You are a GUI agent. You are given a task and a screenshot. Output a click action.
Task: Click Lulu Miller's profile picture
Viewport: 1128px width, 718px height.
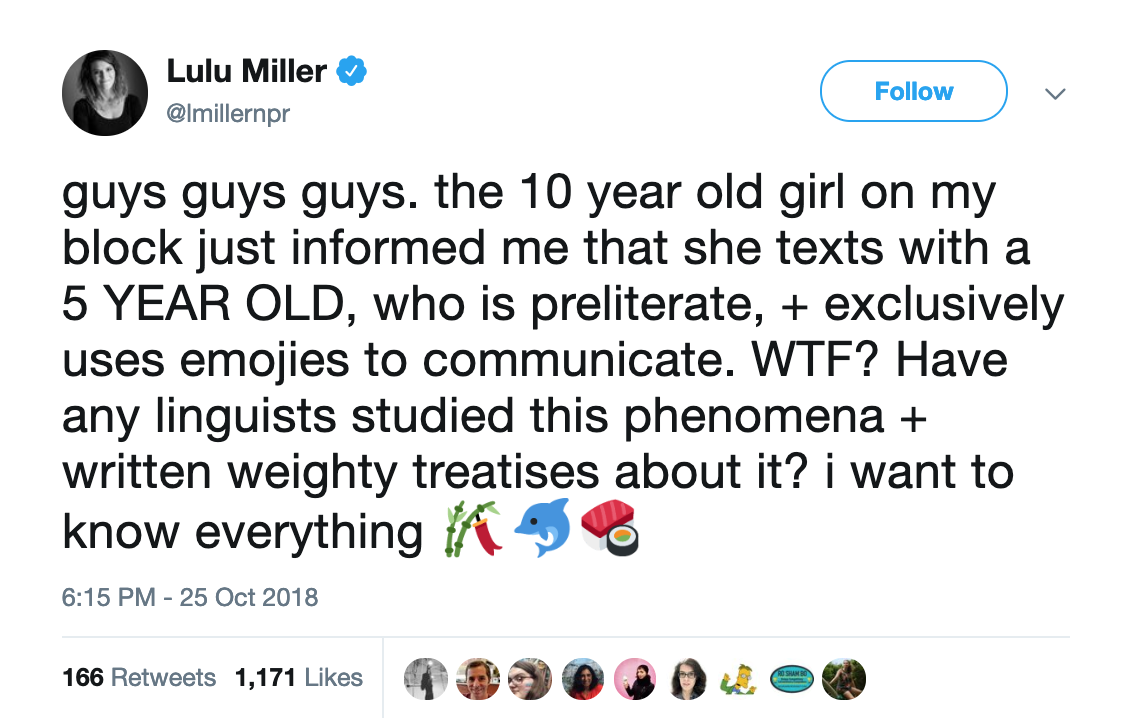[105, 90]
